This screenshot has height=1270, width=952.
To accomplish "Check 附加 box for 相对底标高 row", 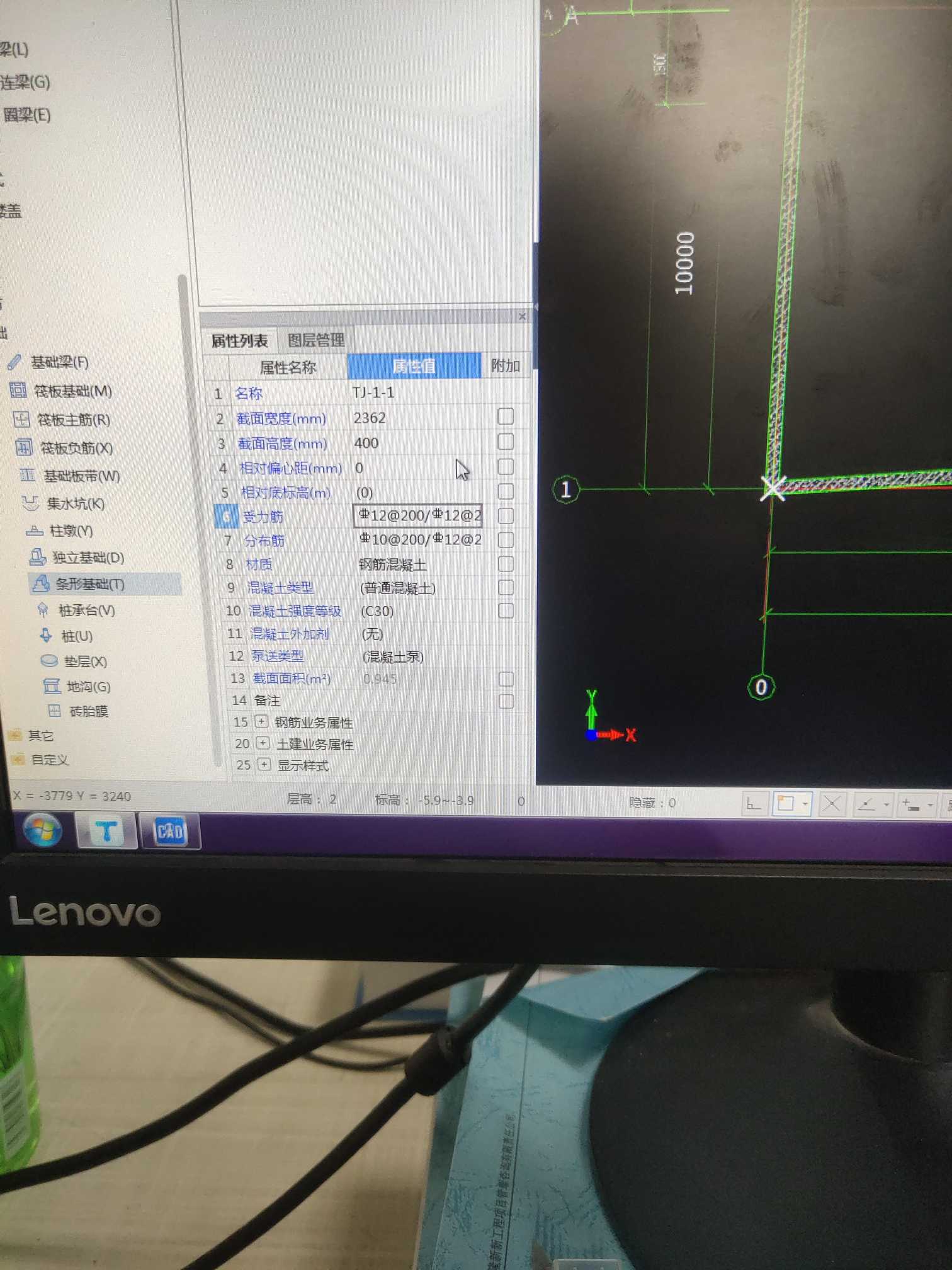I will click(x=506, y=491).
